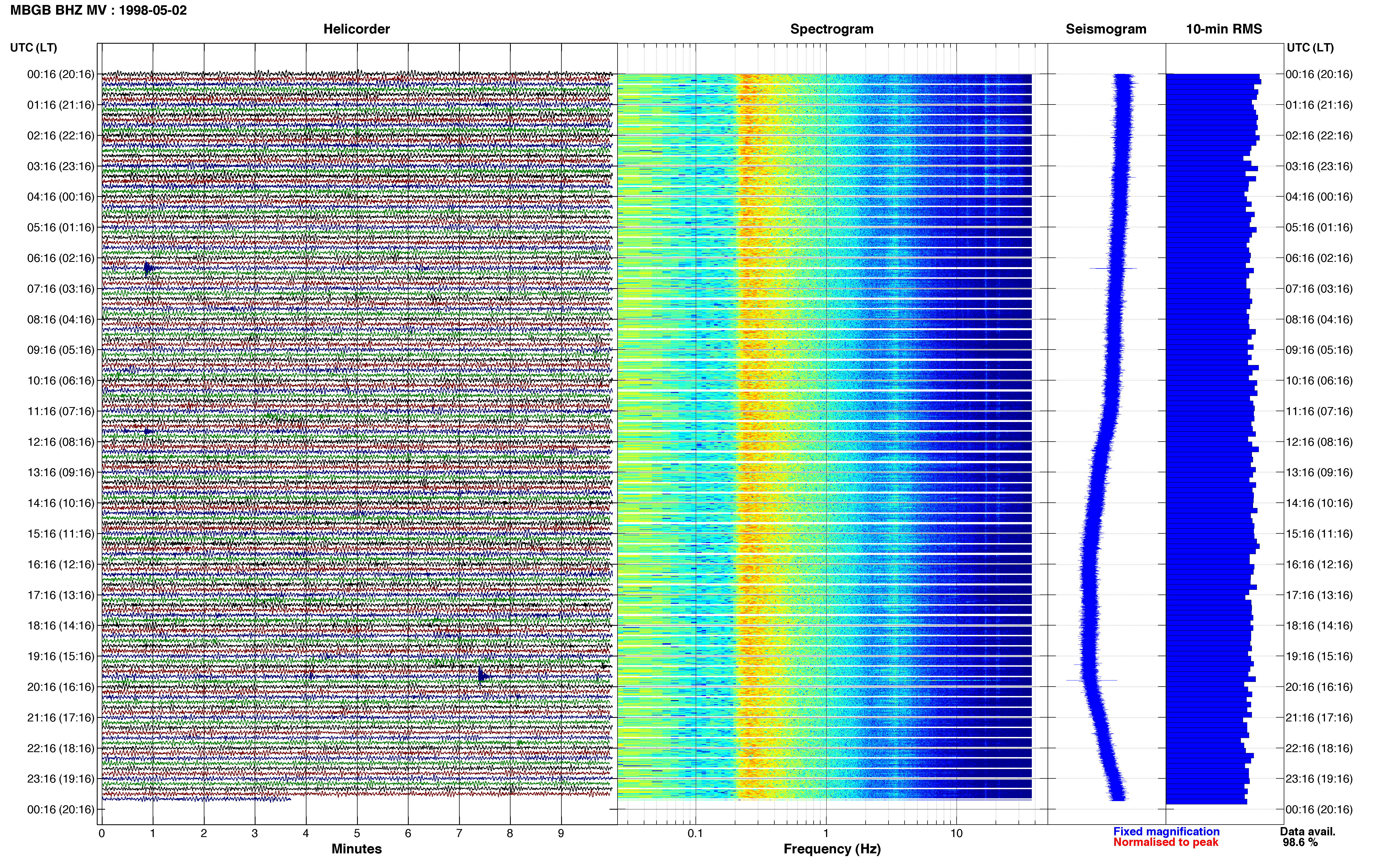Click the 'Frequency (Hz)' x-axis label
The image size is (1388, 868).
click(832, 849)
